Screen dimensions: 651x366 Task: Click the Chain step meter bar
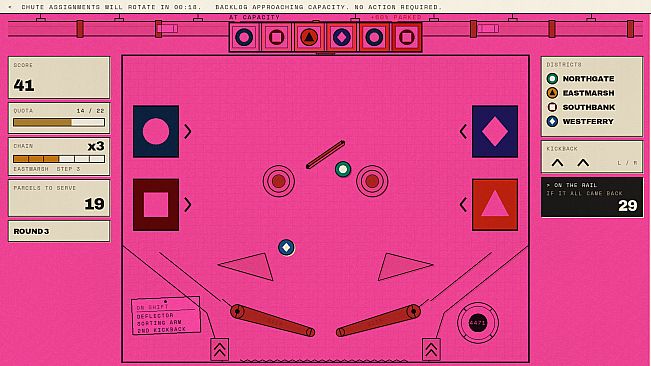point(59,159)
